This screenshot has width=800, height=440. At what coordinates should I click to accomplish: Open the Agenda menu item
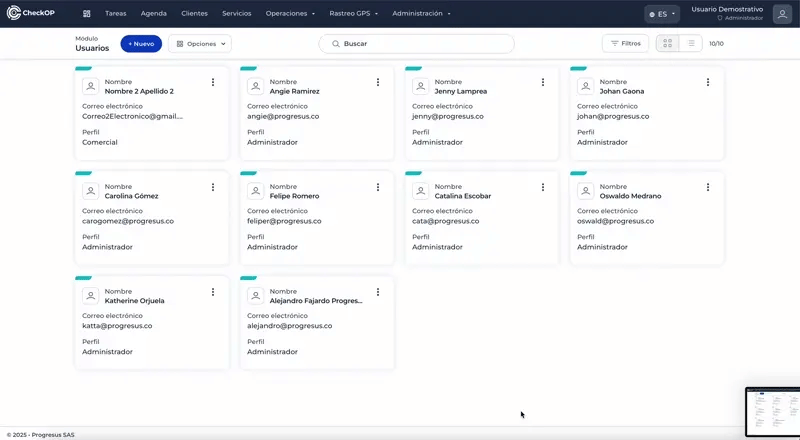click(x=154, y=14)
